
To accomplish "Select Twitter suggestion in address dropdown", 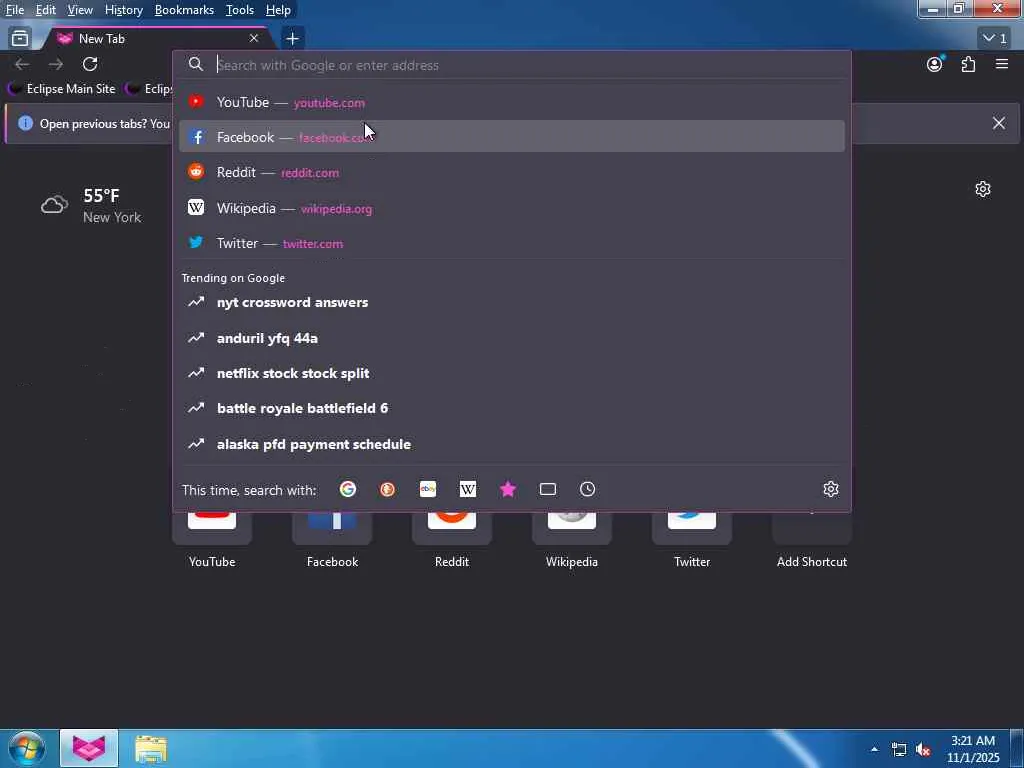I will 511,243.
